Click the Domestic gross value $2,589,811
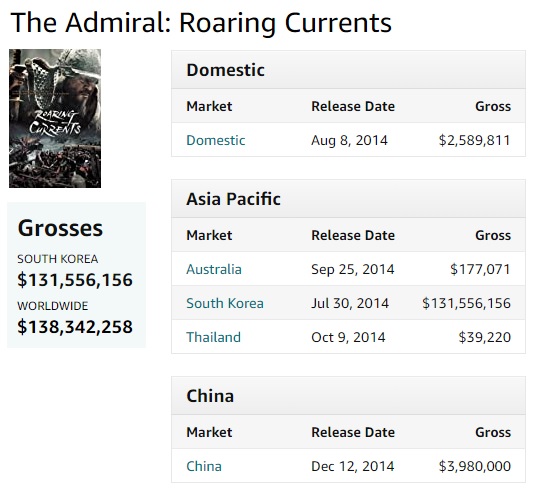 [x=475, y=140]
